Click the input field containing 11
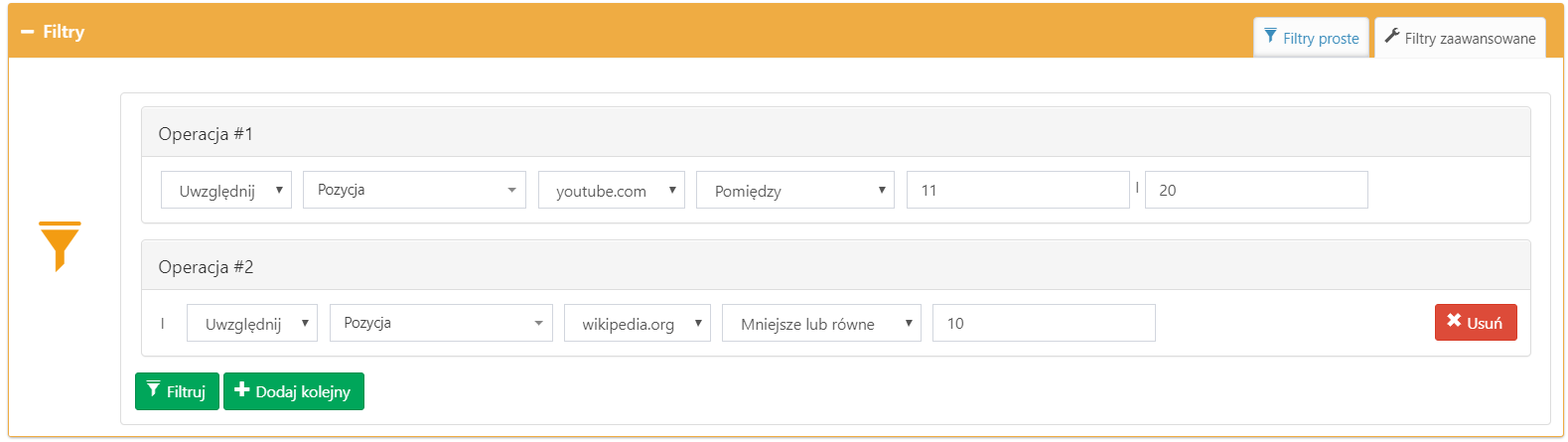This screenshot has width=1568, height=442. tap(1017, 190)
